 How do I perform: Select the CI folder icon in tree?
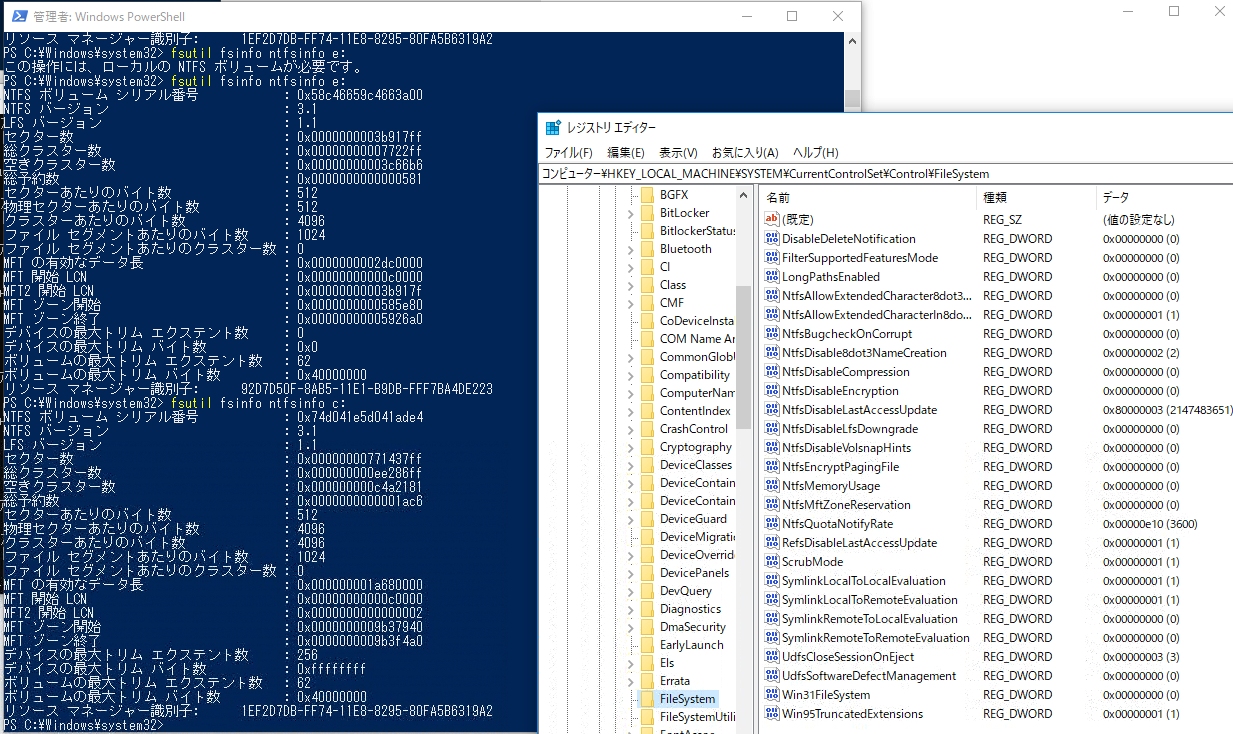(x=647, y=267)
